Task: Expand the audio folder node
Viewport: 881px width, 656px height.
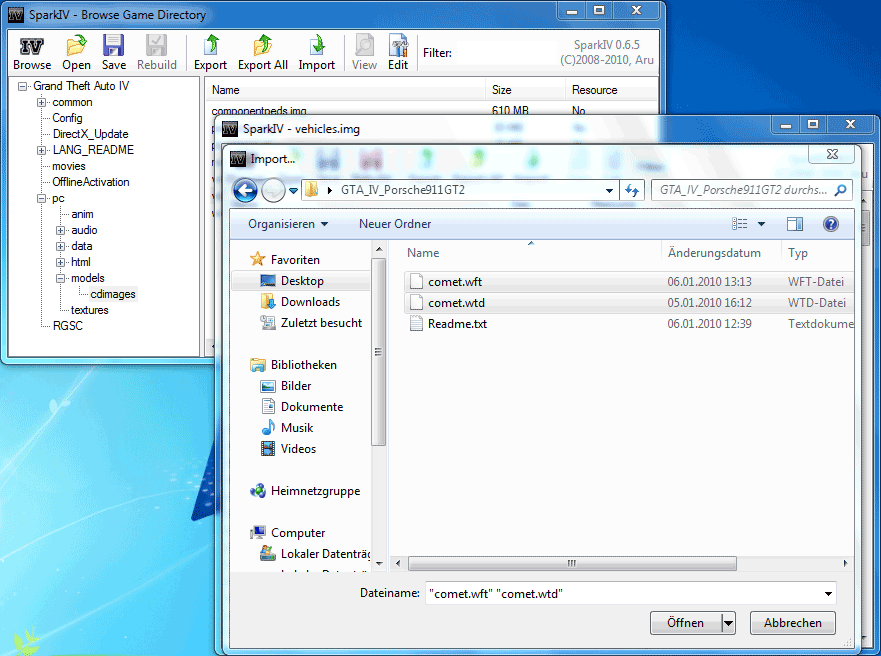Action: [60, 230]
